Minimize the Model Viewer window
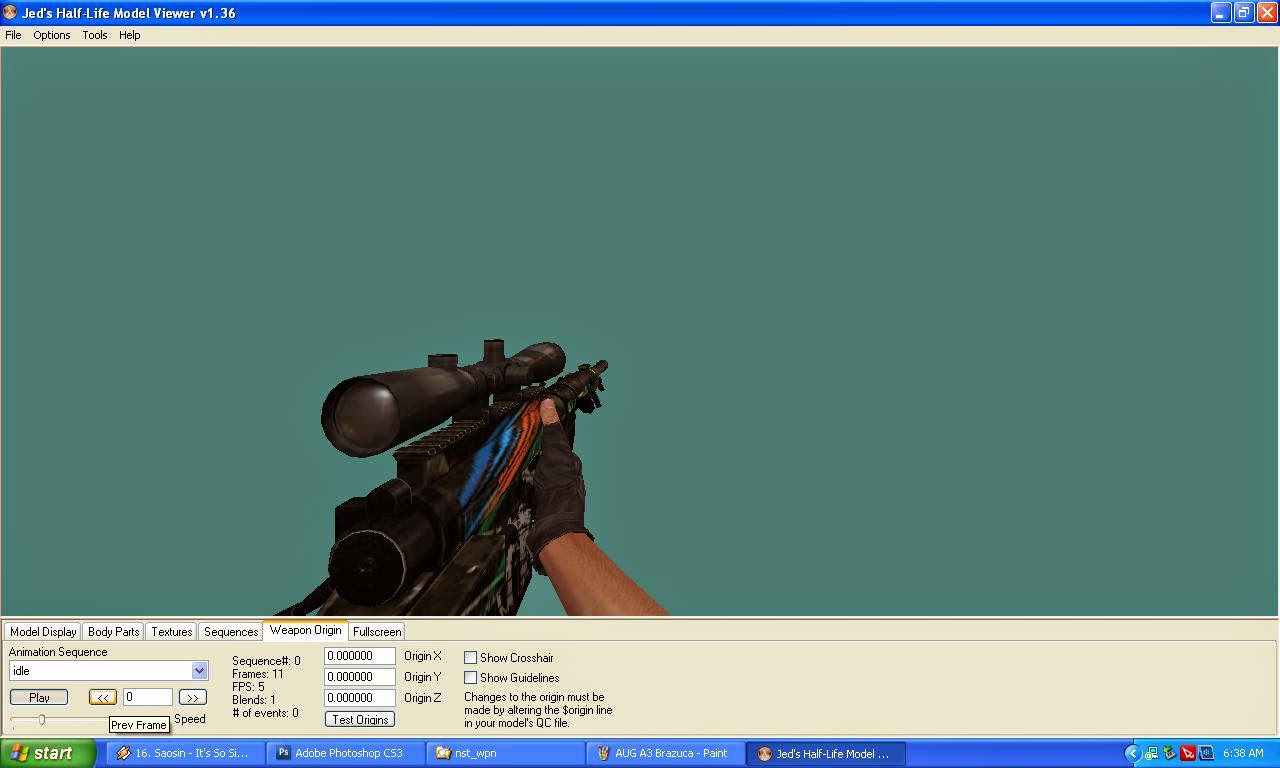Screen dimensions: 1280x768 tap(1221, 13)
